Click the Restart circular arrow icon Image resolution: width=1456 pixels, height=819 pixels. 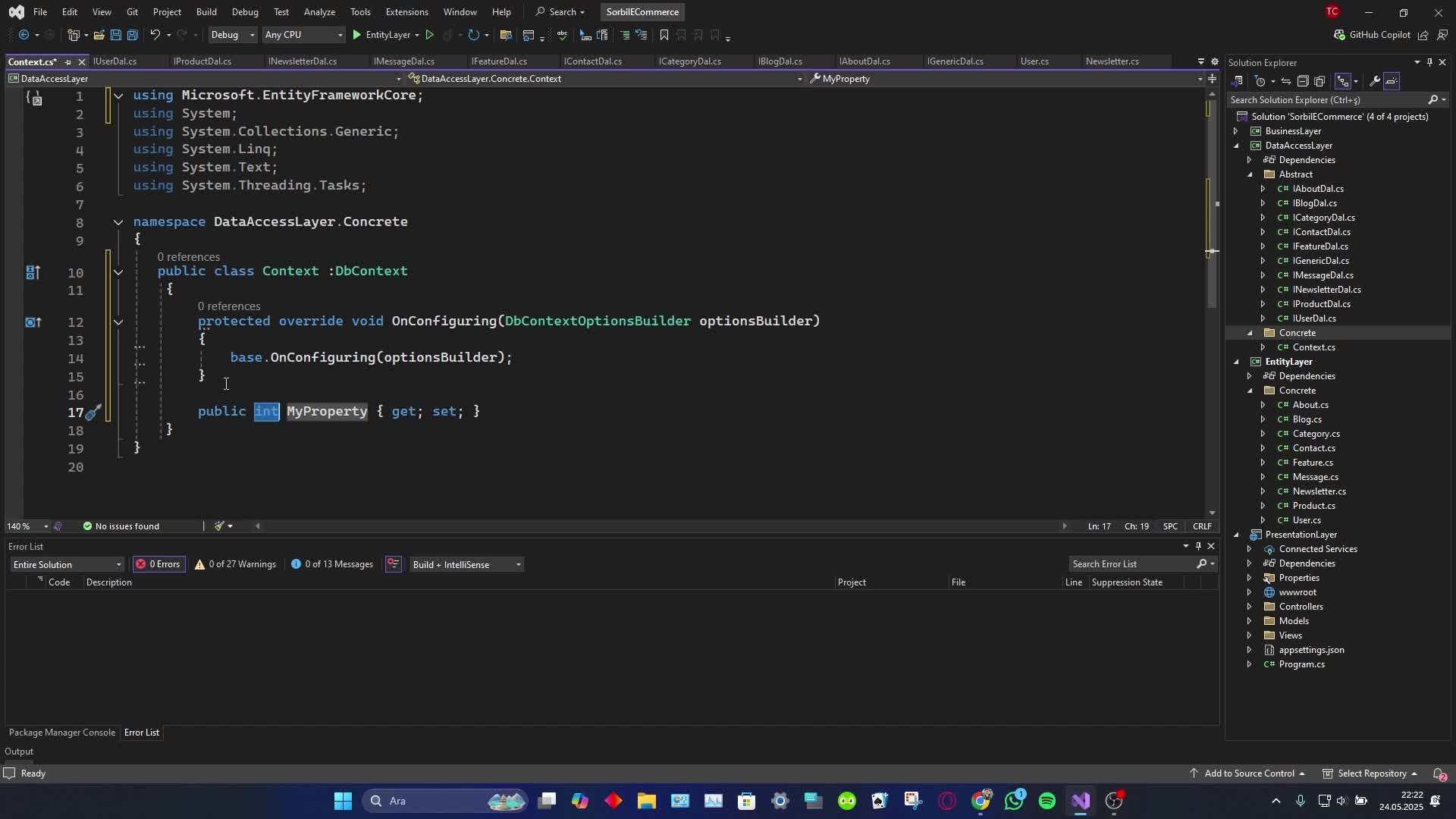tap(473, 35)
